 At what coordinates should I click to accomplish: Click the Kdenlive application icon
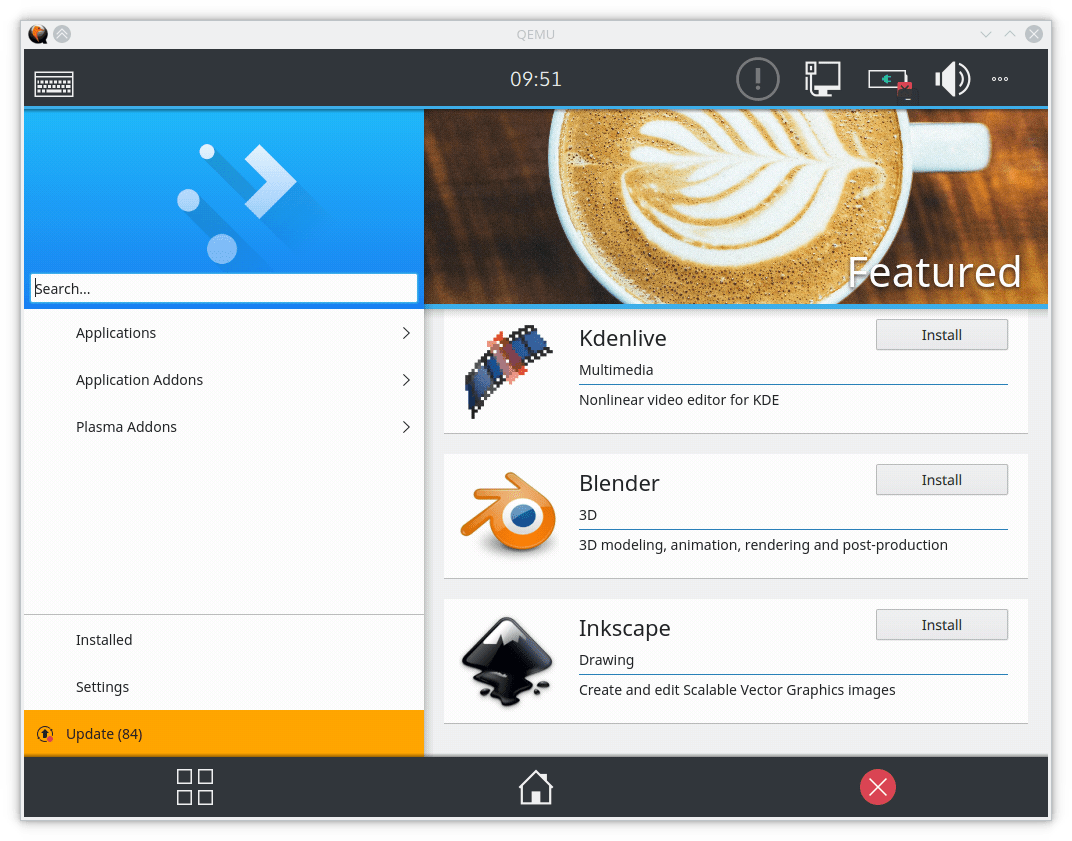point(507,371)
